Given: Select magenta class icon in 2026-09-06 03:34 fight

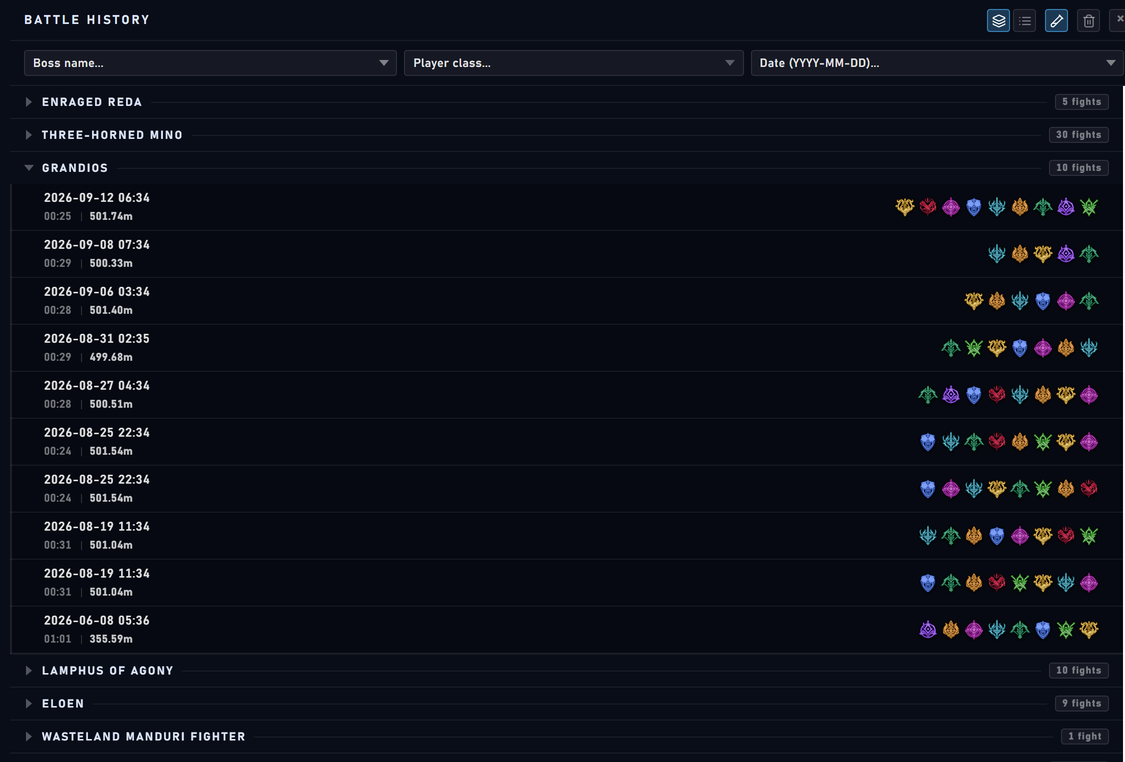Looking at the screenshot, I should pos(1066,301).
